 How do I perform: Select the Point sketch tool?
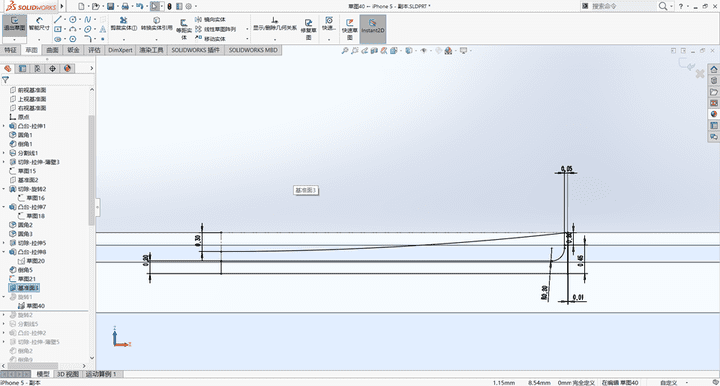point(102,39)
